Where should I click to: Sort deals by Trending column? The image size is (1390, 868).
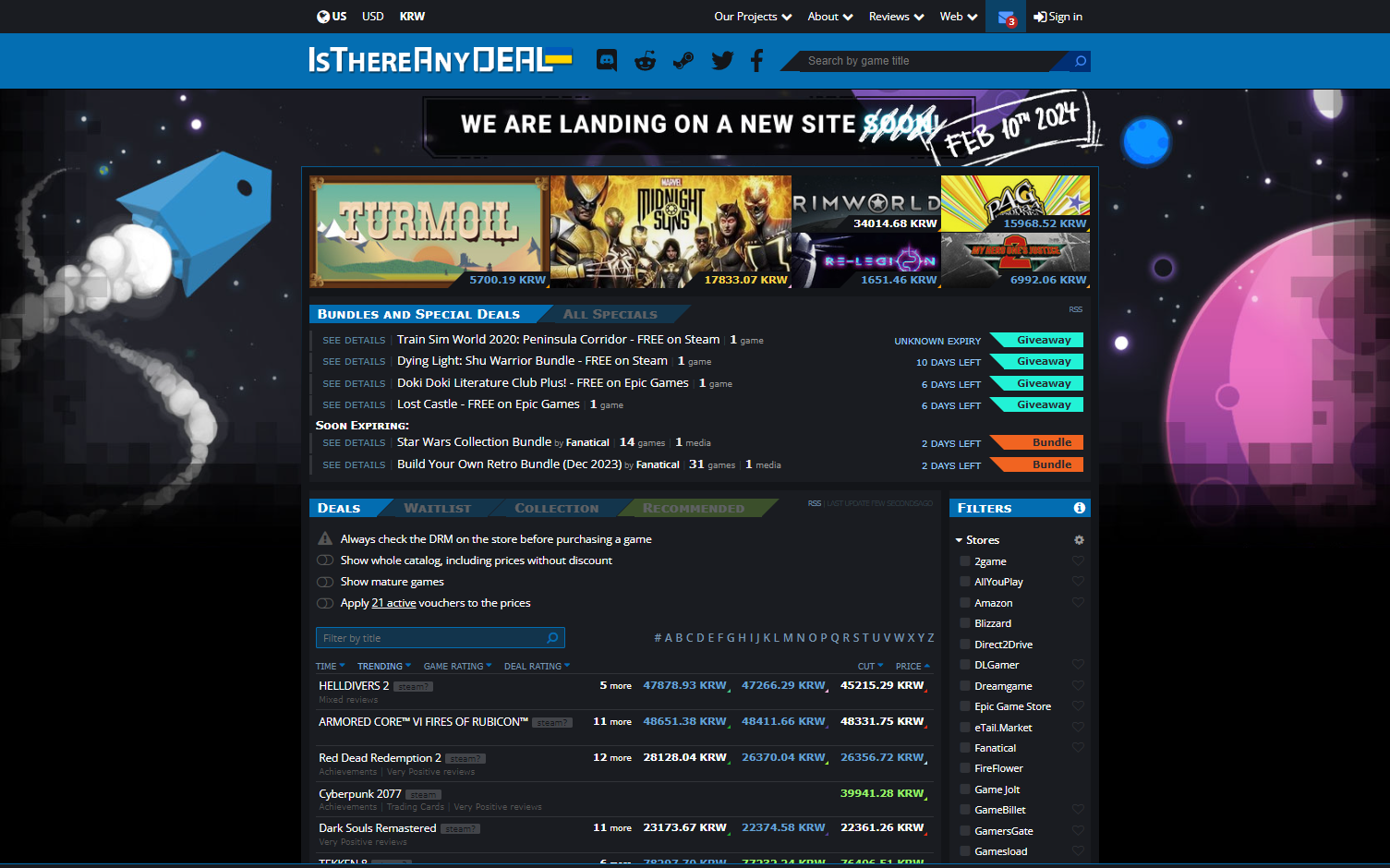point(383,666)
